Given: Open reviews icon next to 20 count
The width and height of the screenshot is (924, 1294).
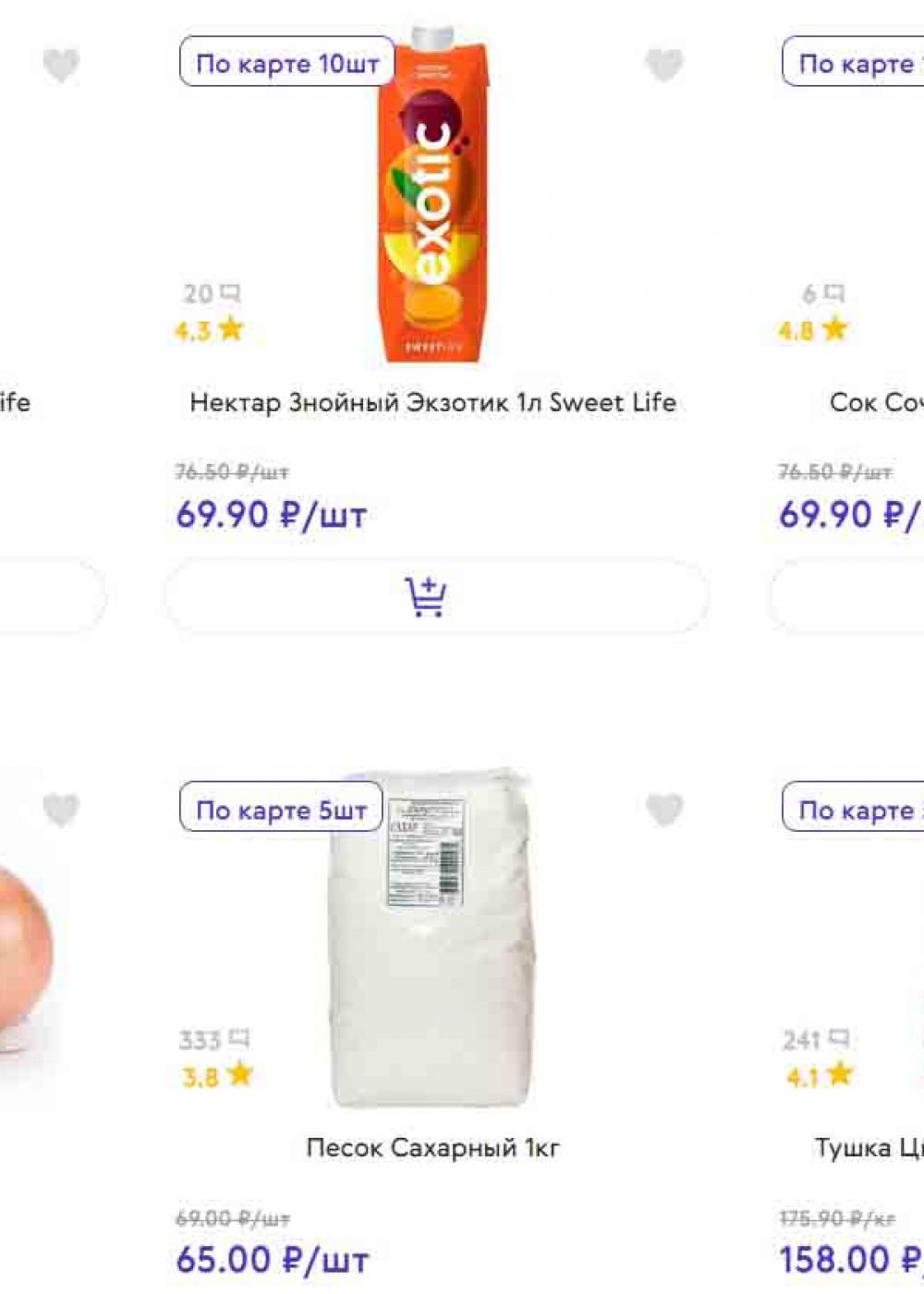Looking at the screenshot, I should click(231, 293).
